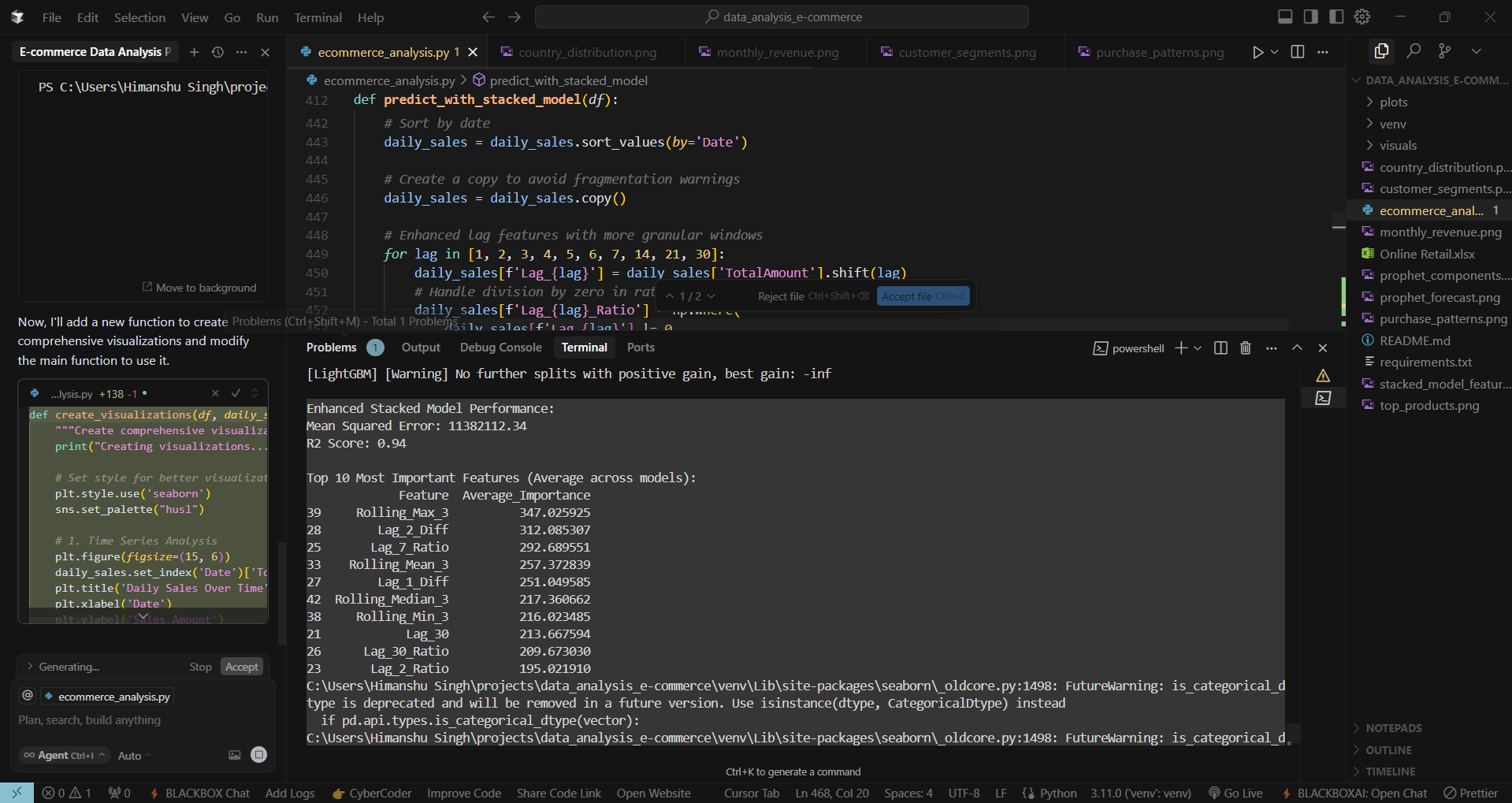Image resolution: width=1512 pixels, height=803 pixels.
Task: Start a new chat with plus icon
Action: click(x=194, y=52)
